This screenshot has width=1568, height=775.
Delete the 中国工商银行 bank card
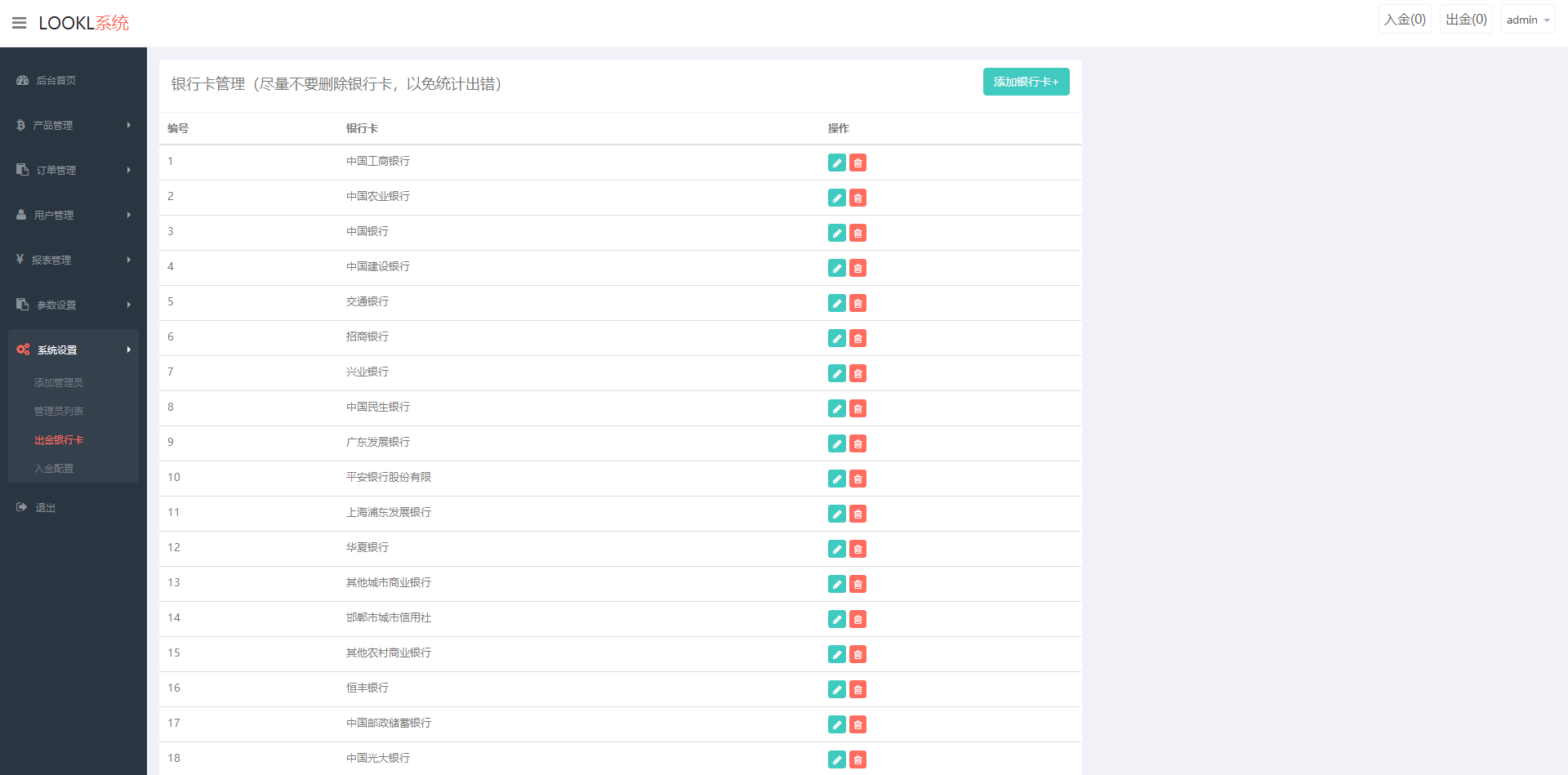[857, 163]
